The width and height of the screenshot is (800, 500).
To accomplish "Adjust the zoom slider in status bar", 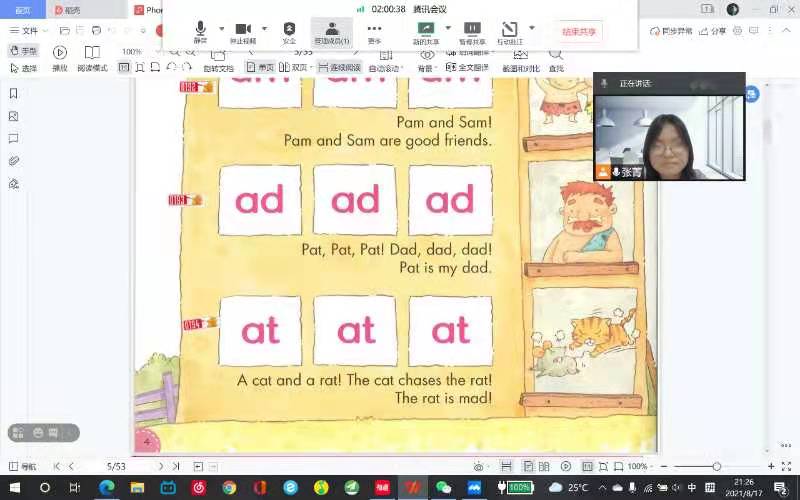I will (x=717, y=467).
